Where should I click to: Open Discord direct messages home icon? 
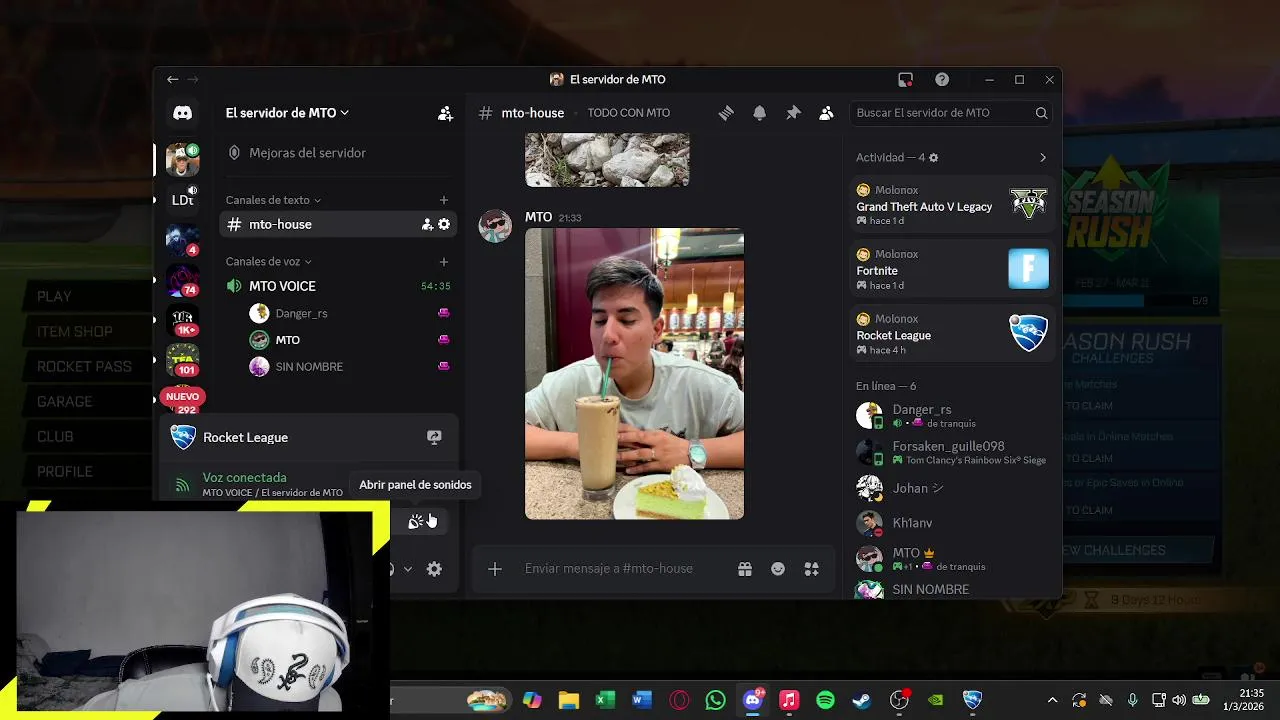tap(182, 113)
